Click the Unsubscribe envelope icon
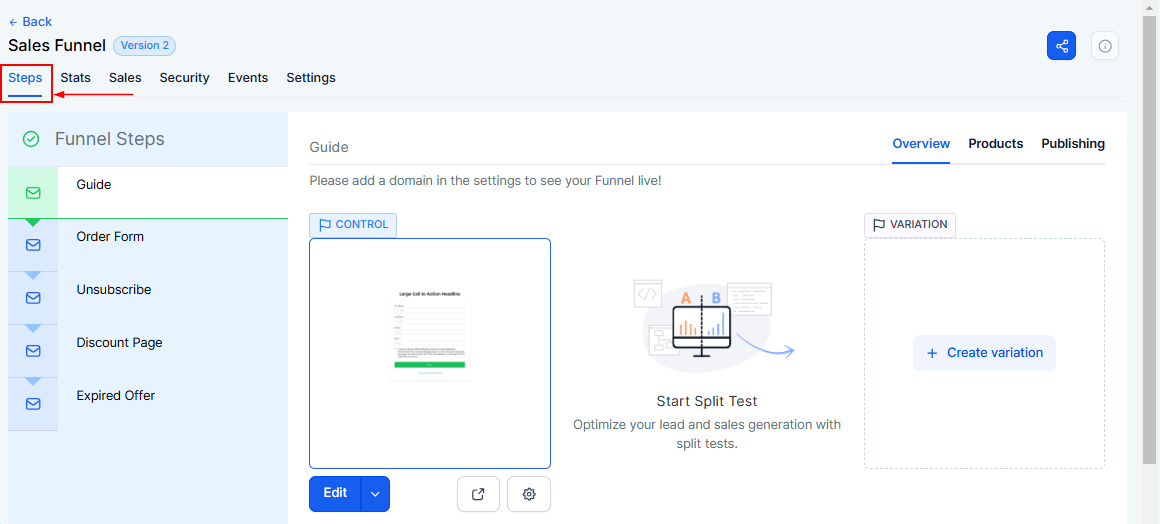The image size is (1160, 524). click(x=33, y=298)
